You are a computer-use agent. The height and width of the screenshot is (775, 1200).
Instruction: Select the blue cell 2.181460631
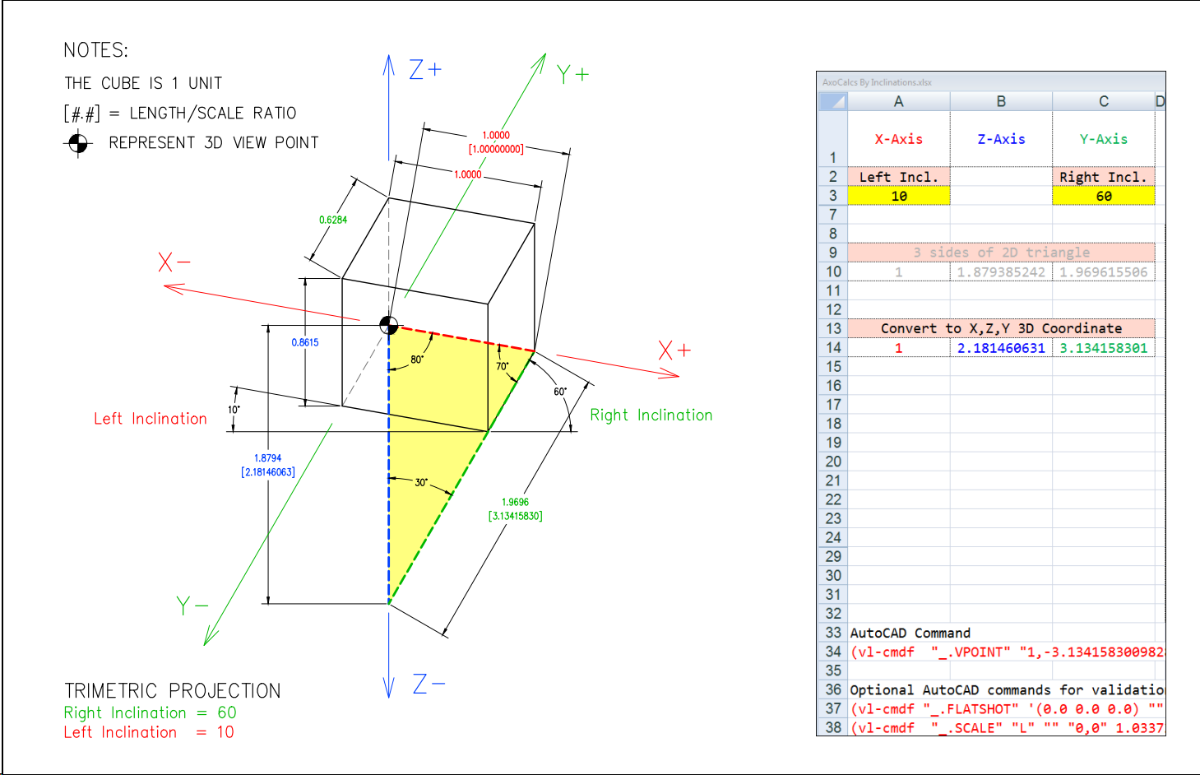click(1001, 348)
